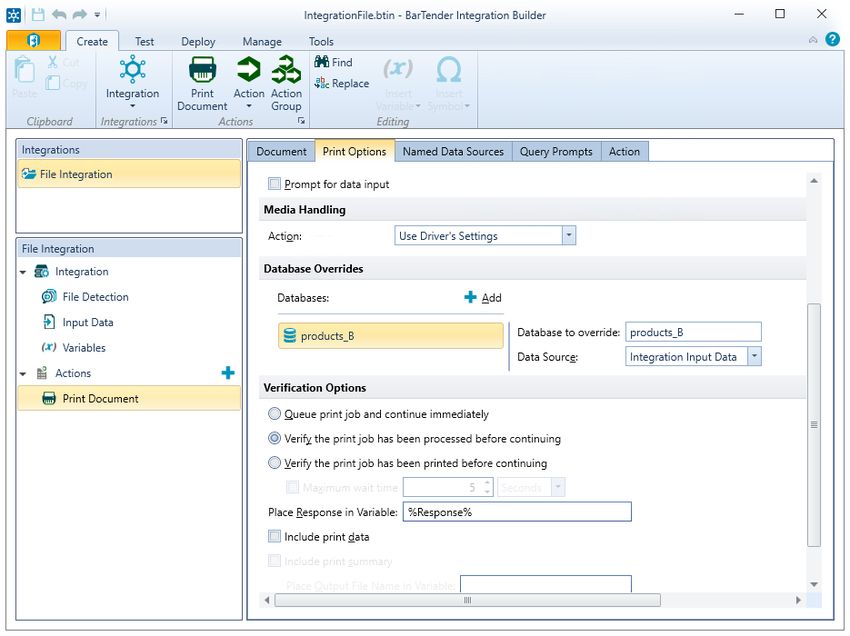Image resolution: width=850 pixels, height=636 pixels.
Task: Select Verify print job has been printed
Action: tap(275, 462)
